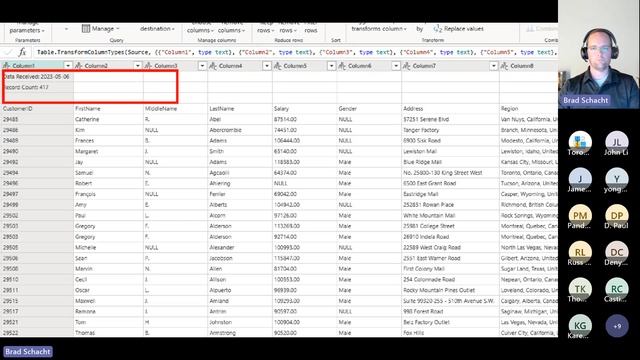
Task: Click the Manage table icon in ribbon
Action: [x=86, y=29]
